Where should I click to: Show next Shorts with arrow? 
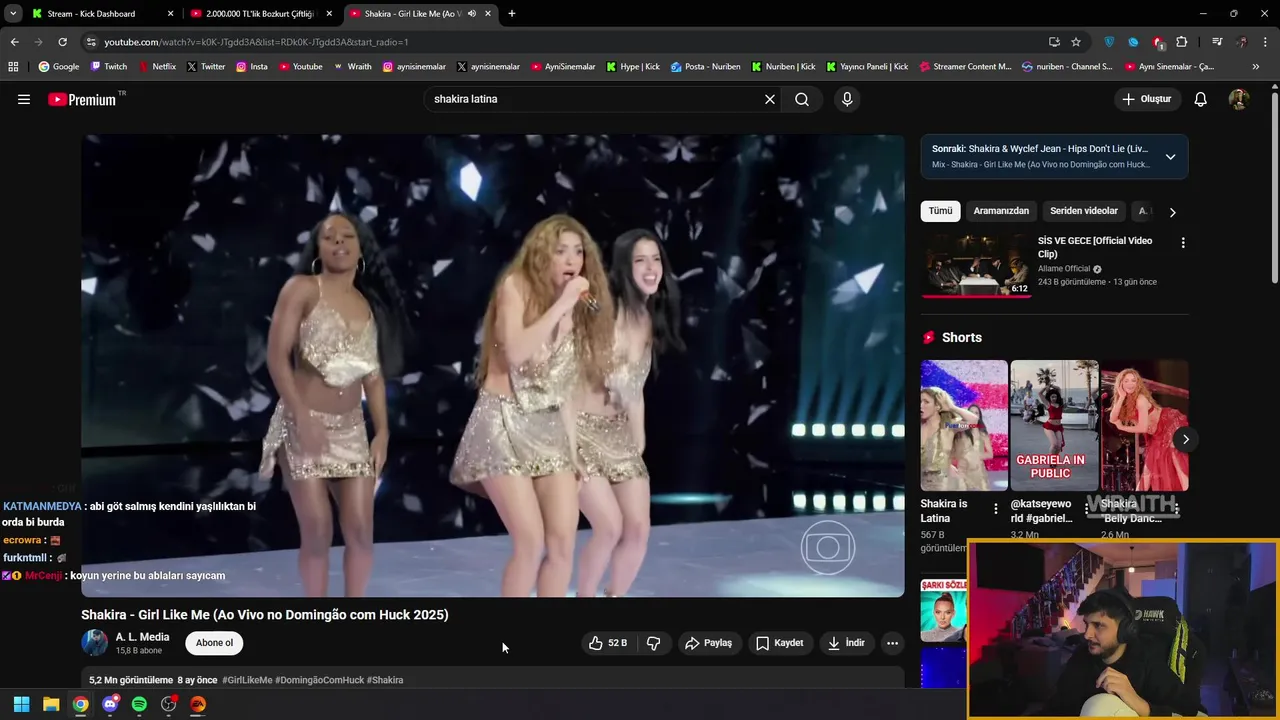coord(1186,439)
